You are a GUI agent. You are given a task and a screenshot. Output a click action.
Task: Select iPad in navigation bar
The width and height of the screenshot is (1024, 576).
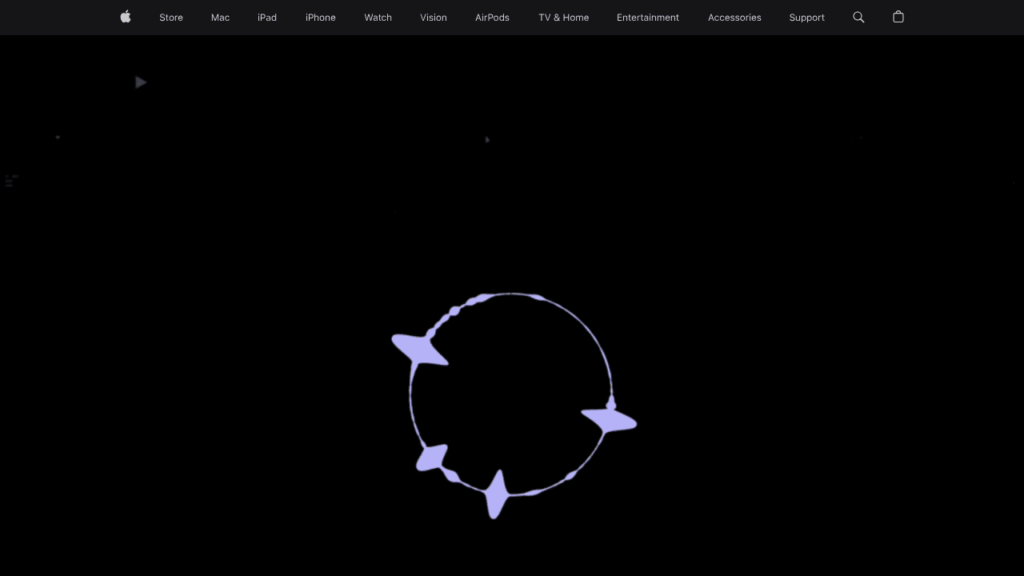[267, 18]
